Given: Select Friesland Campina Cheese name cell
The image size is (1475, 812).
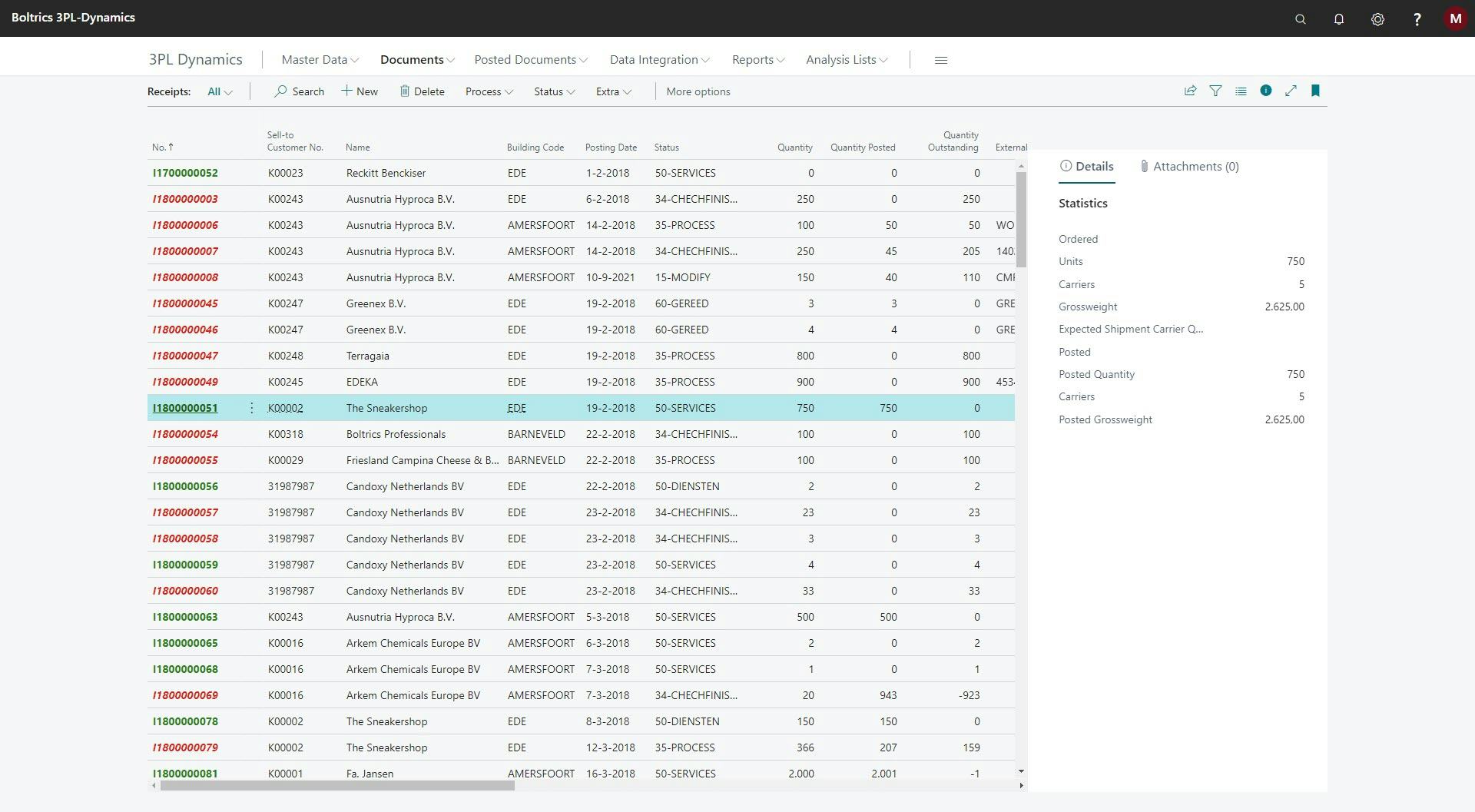Looking at the screenshot, I should 422,460.
